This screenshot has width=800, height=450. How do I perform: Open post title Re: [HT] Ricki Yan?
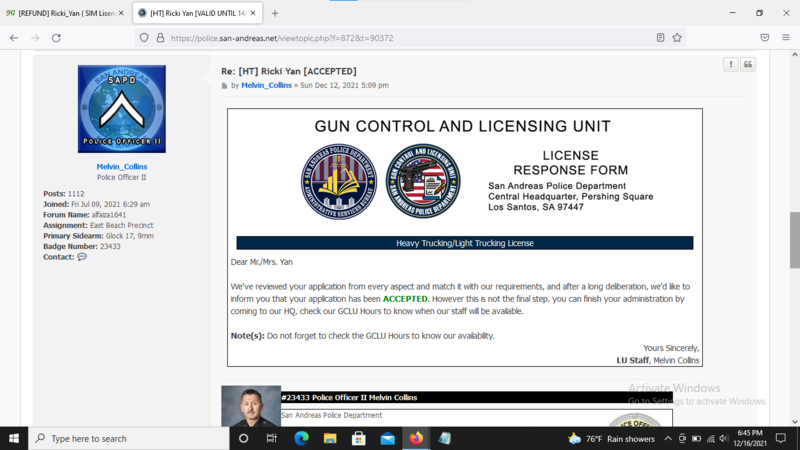[x=289, y=71]
